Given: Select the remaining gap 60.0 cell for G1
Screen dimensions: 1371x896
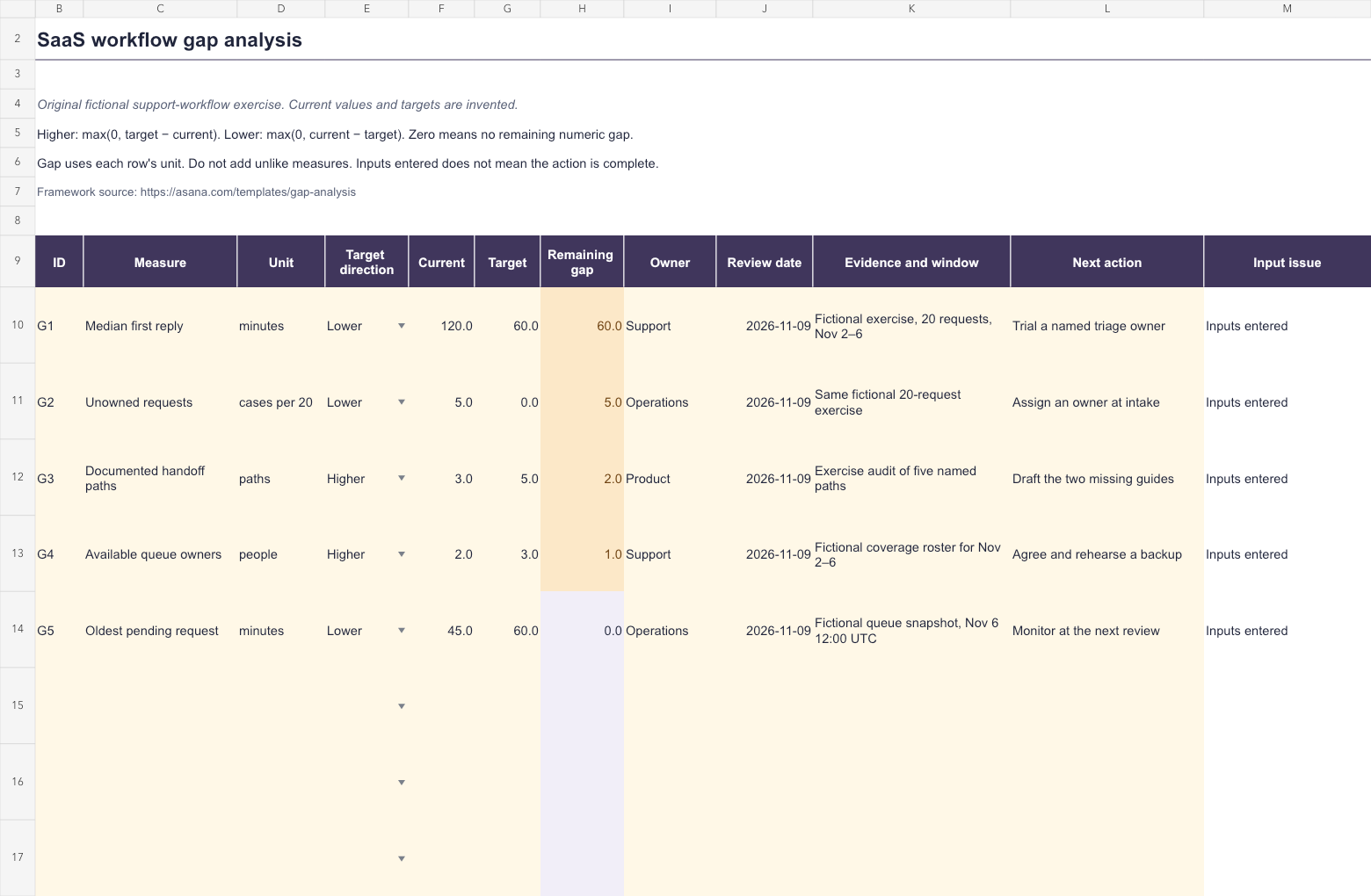Looking at the screenshot, I should point(582,326).
